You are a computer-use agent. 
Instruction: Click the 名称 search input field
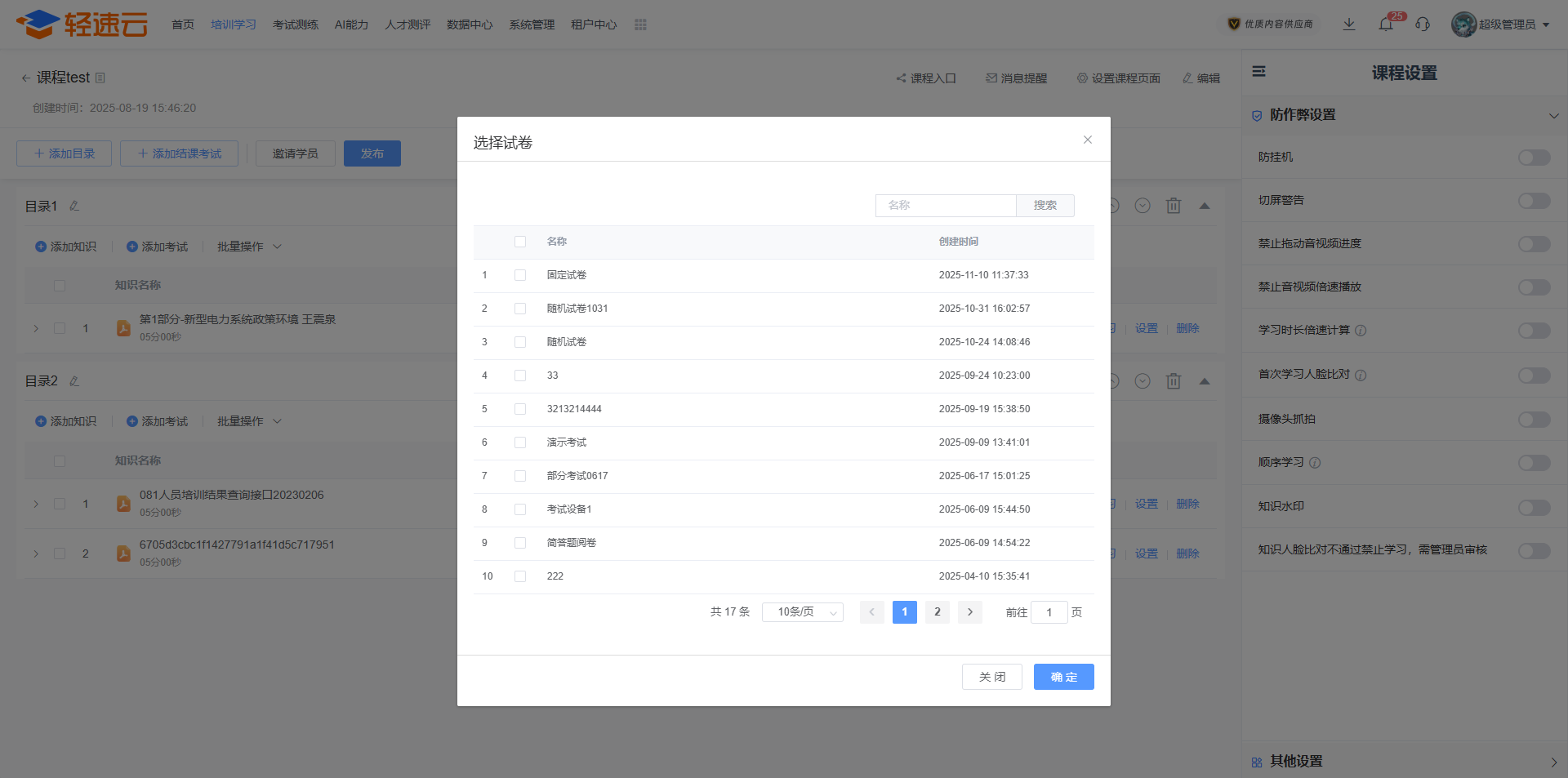pos(946,206)
